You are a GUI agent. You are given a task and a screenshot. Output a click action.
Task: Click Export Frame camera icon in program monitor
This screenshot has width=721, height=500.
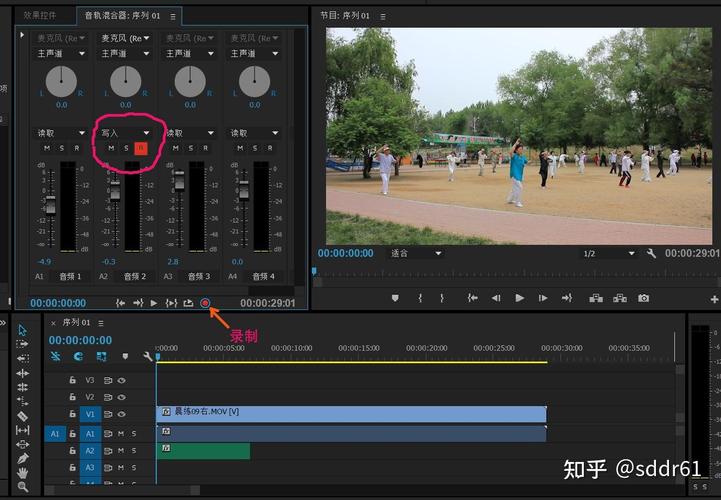[x=643, y=298]
